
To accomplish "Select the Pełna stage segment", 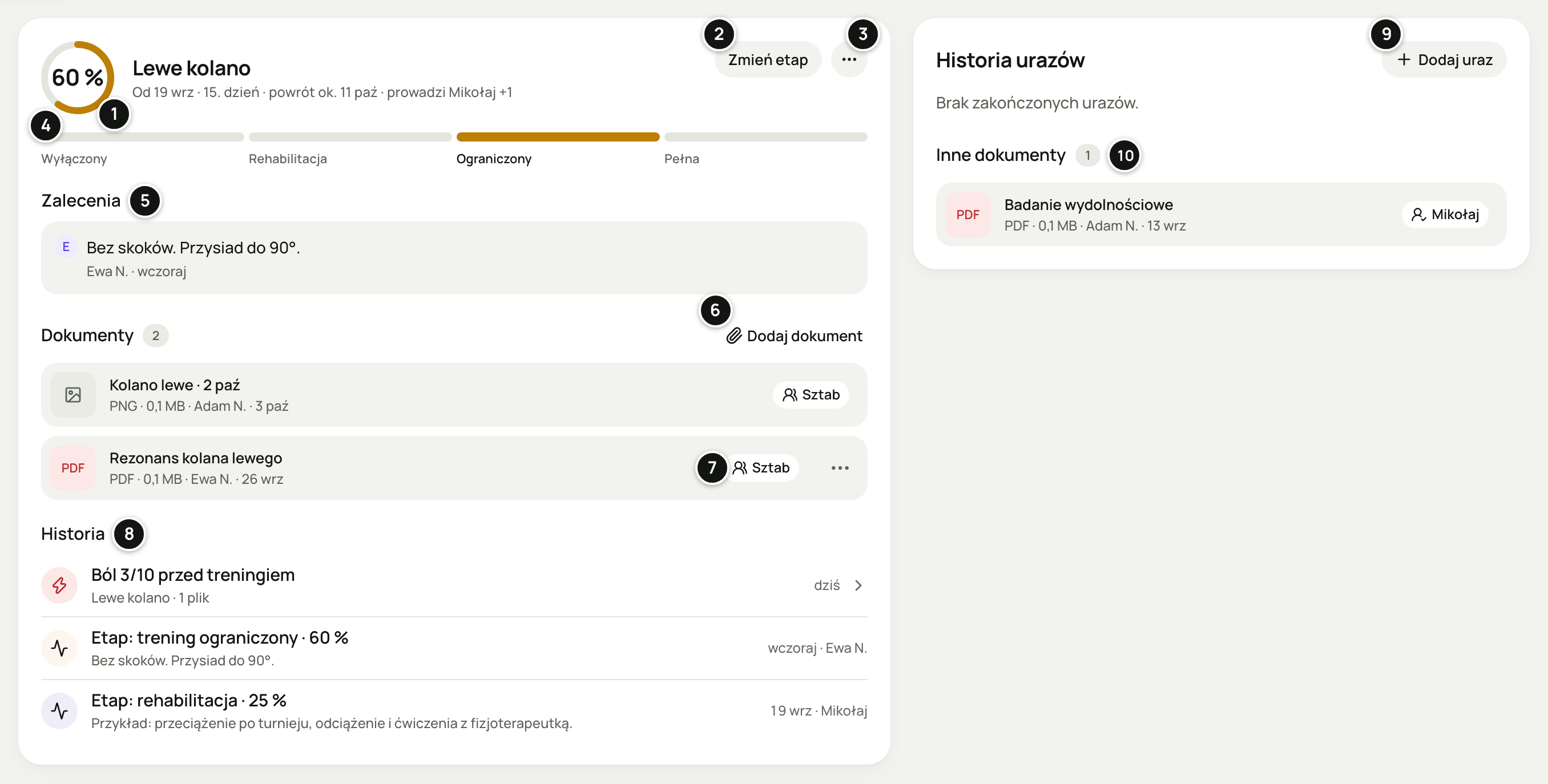I will [765, 137].
